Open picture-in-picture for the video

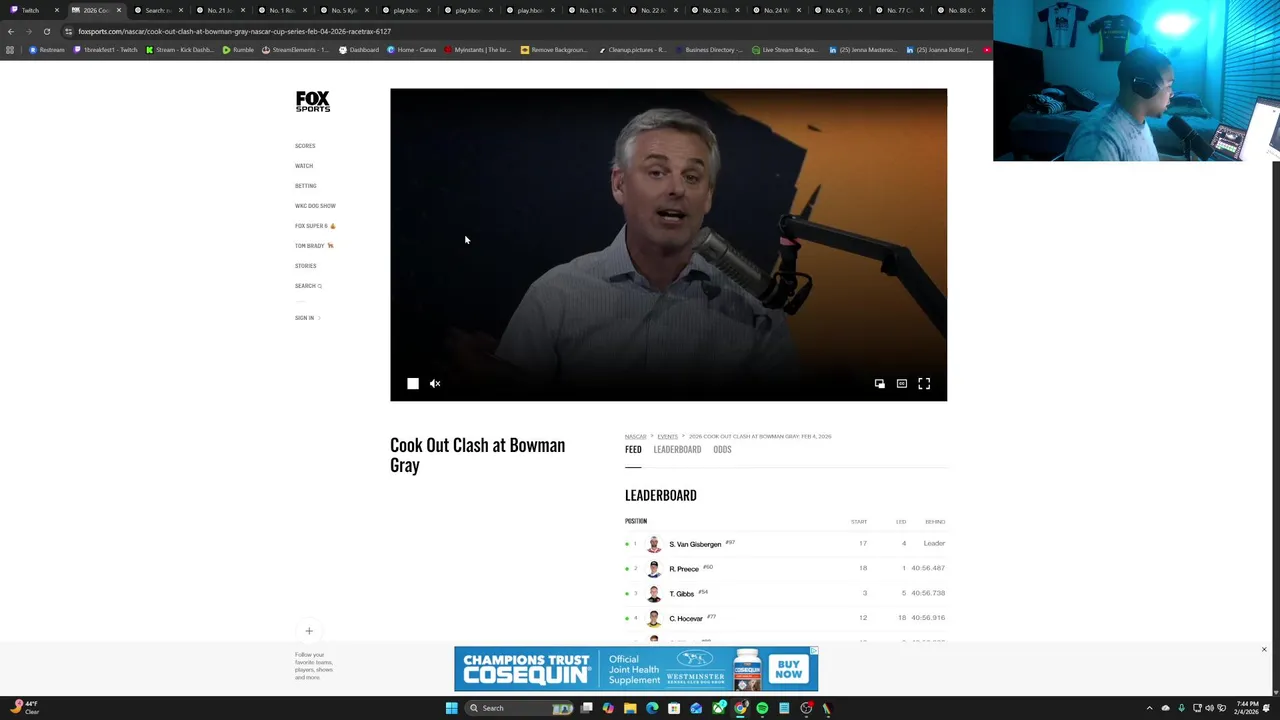click(x=879, y=383)
